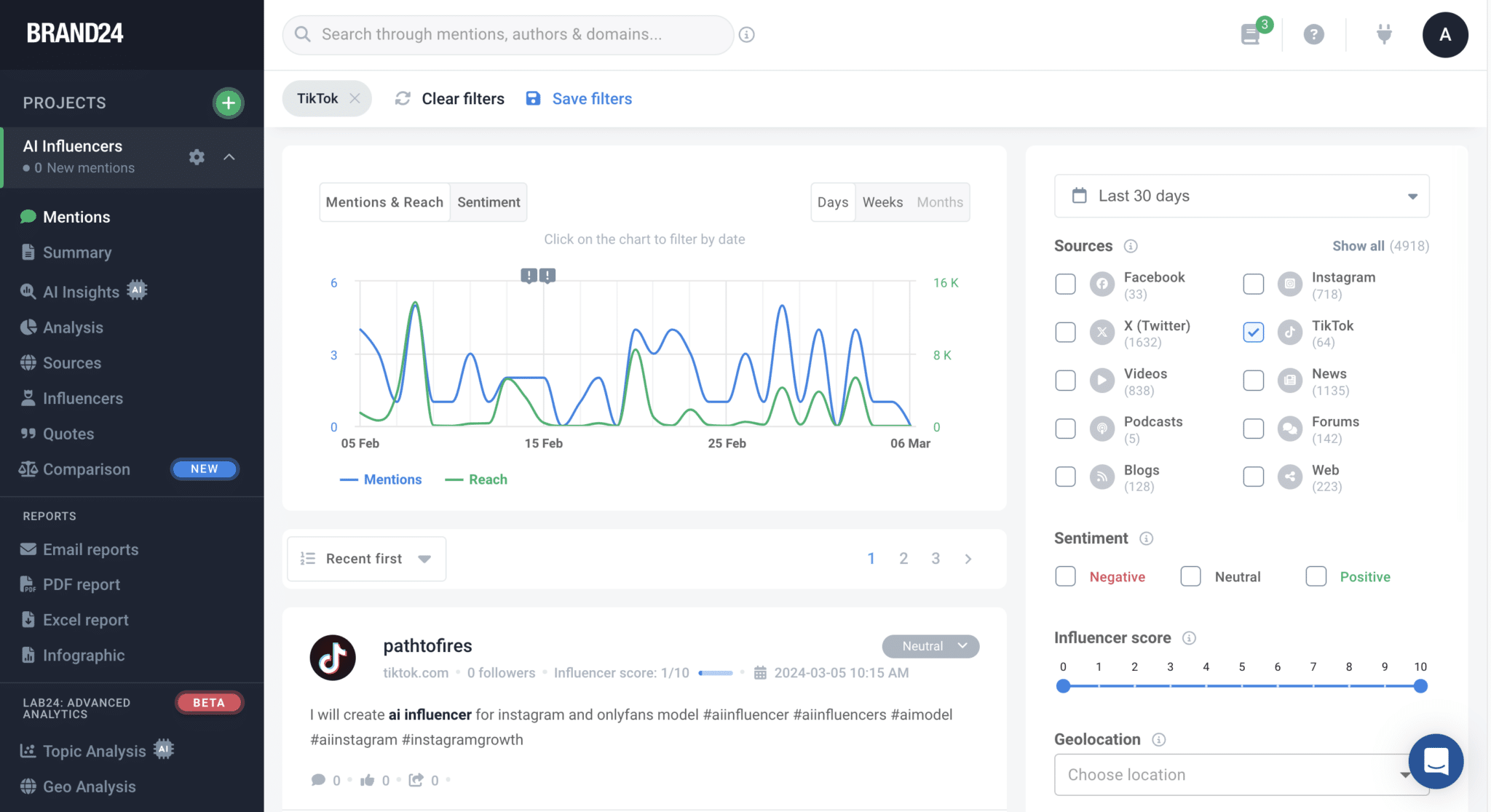Viewport: 1491px width, 812px height.
Task: Open PDF report in sidebar
Action: tap(81, 584)
